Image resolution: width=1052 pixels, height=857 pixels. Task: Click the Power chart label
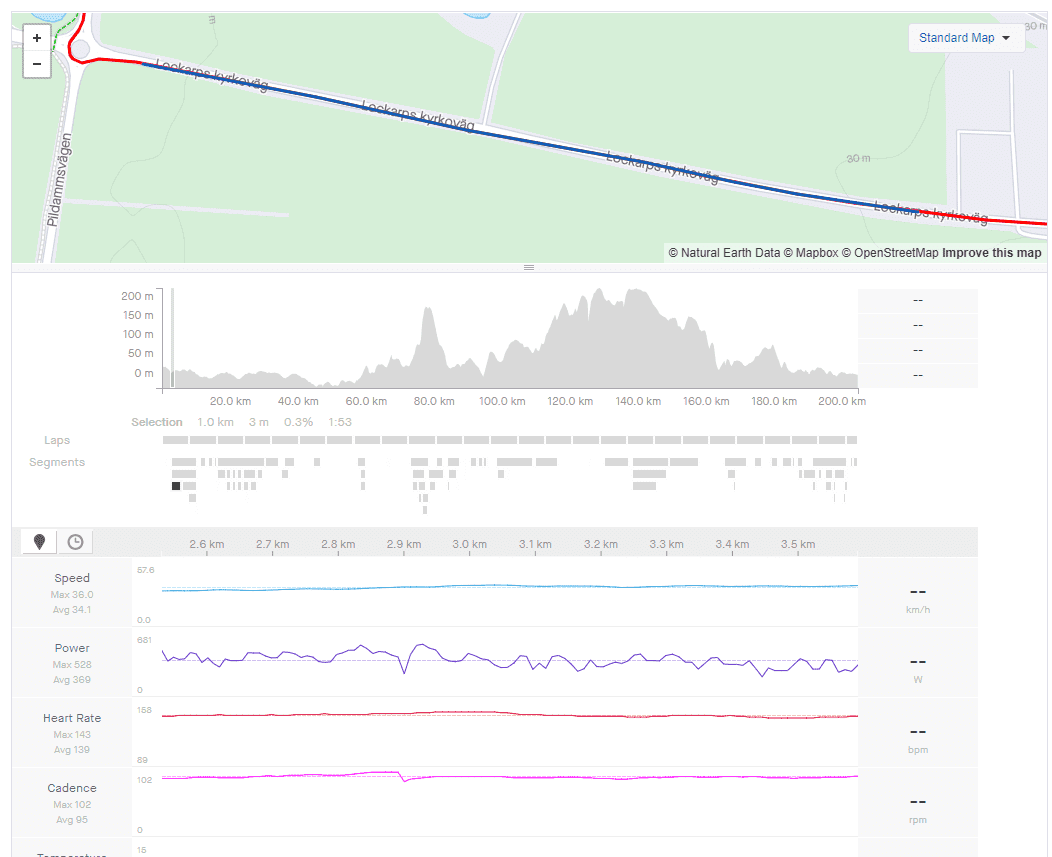(72, 648)
